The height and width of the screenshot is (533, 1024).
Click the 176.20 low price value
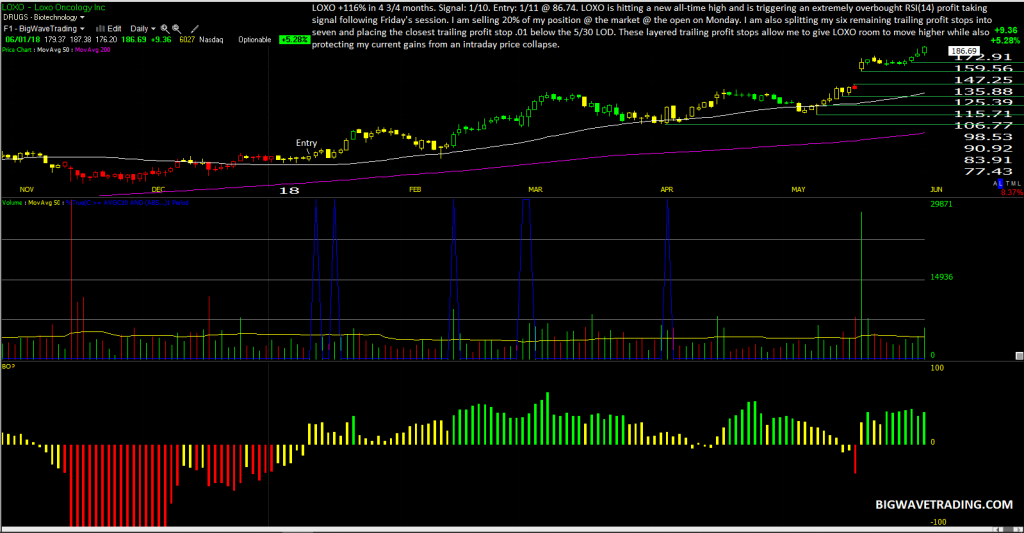pyautogui.click(x=106, y=39)
